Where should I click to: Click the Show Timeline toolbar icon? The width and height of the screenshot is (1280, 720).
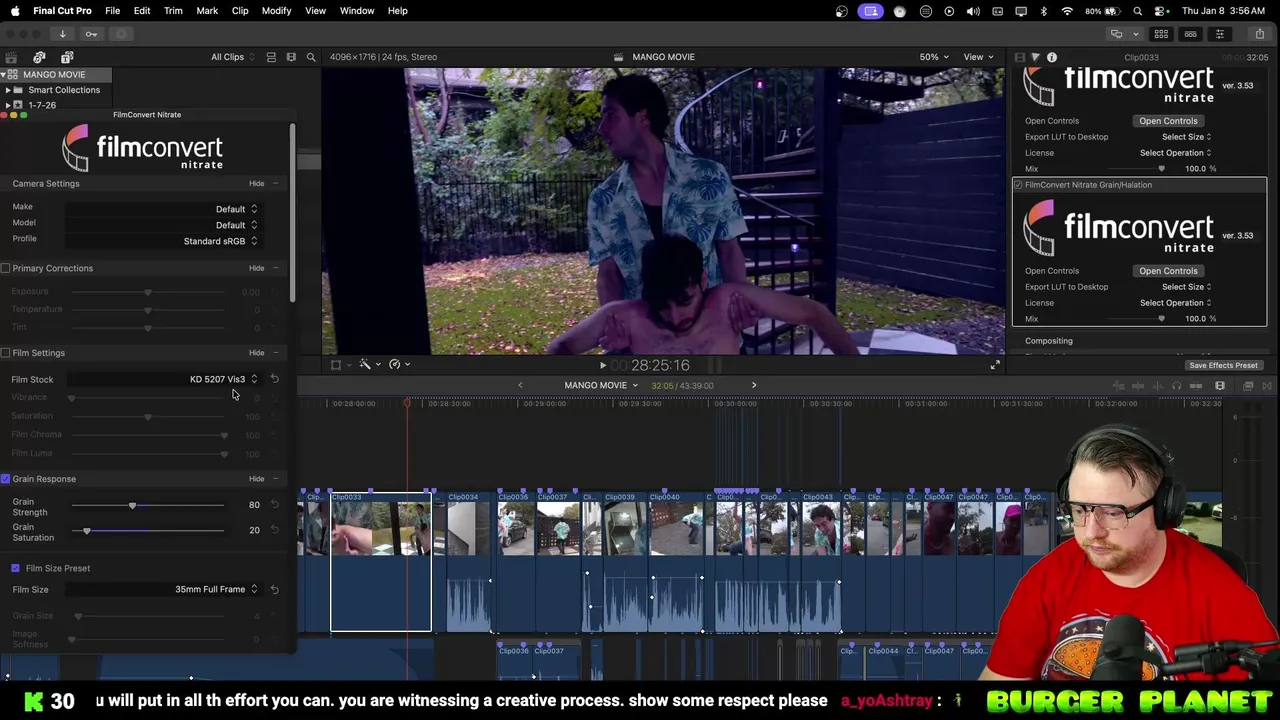click(x=1190, y=34)
